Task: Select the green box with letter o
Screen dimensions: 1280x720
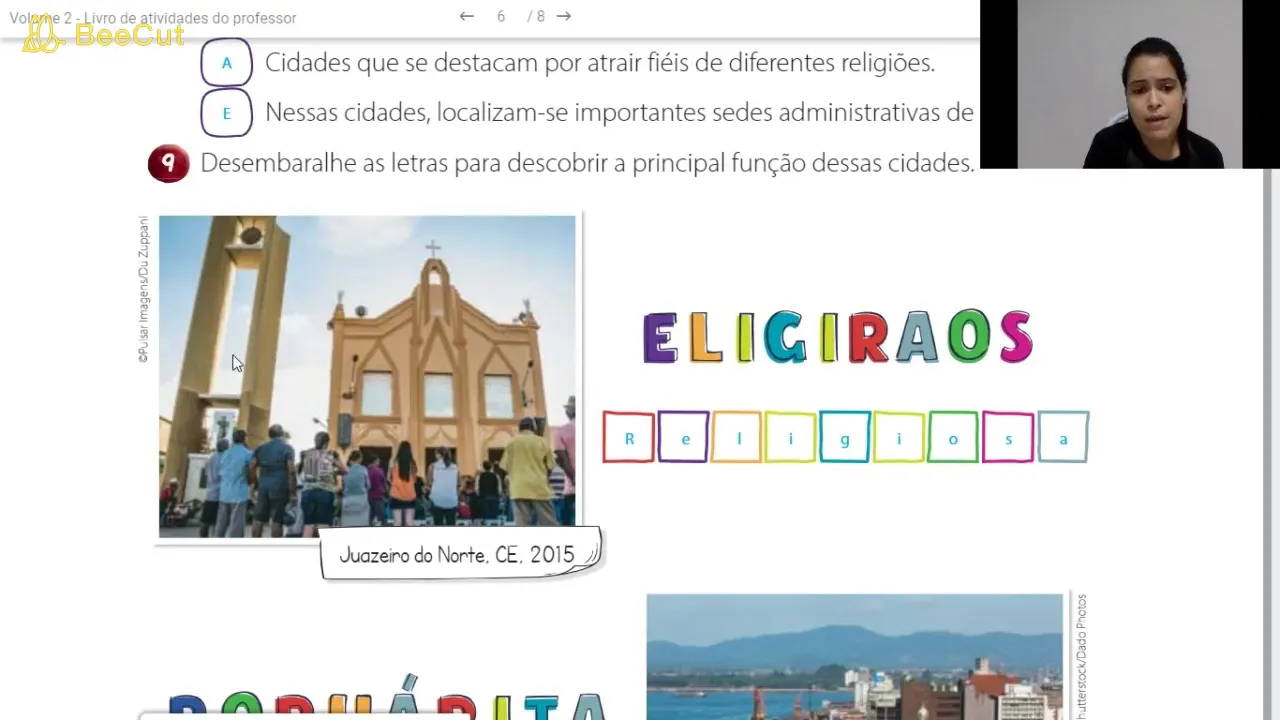Action: [x=953, y=437]
